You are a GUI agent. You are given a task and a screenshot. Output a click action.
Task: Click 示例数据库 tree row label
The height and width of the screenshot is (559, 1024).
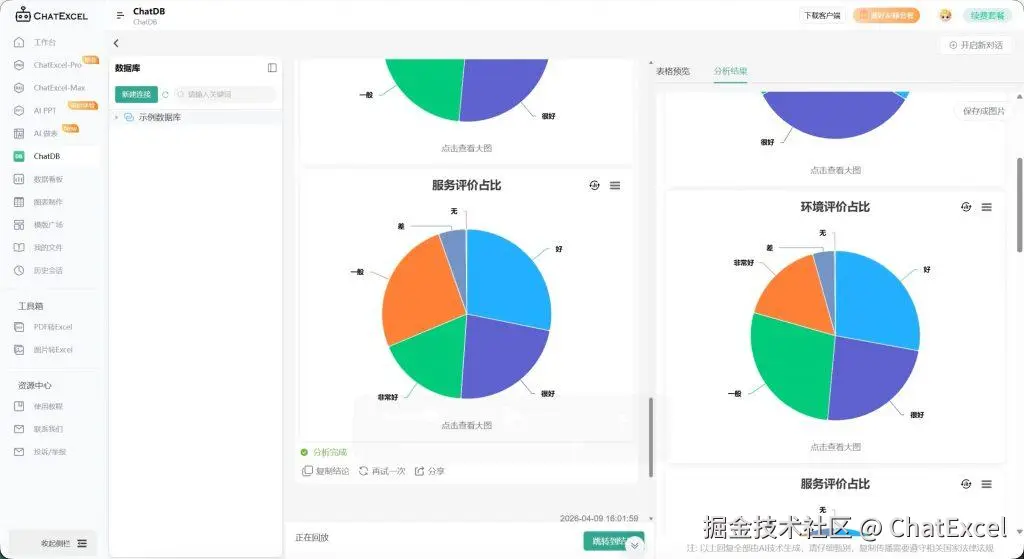[159, 118]
